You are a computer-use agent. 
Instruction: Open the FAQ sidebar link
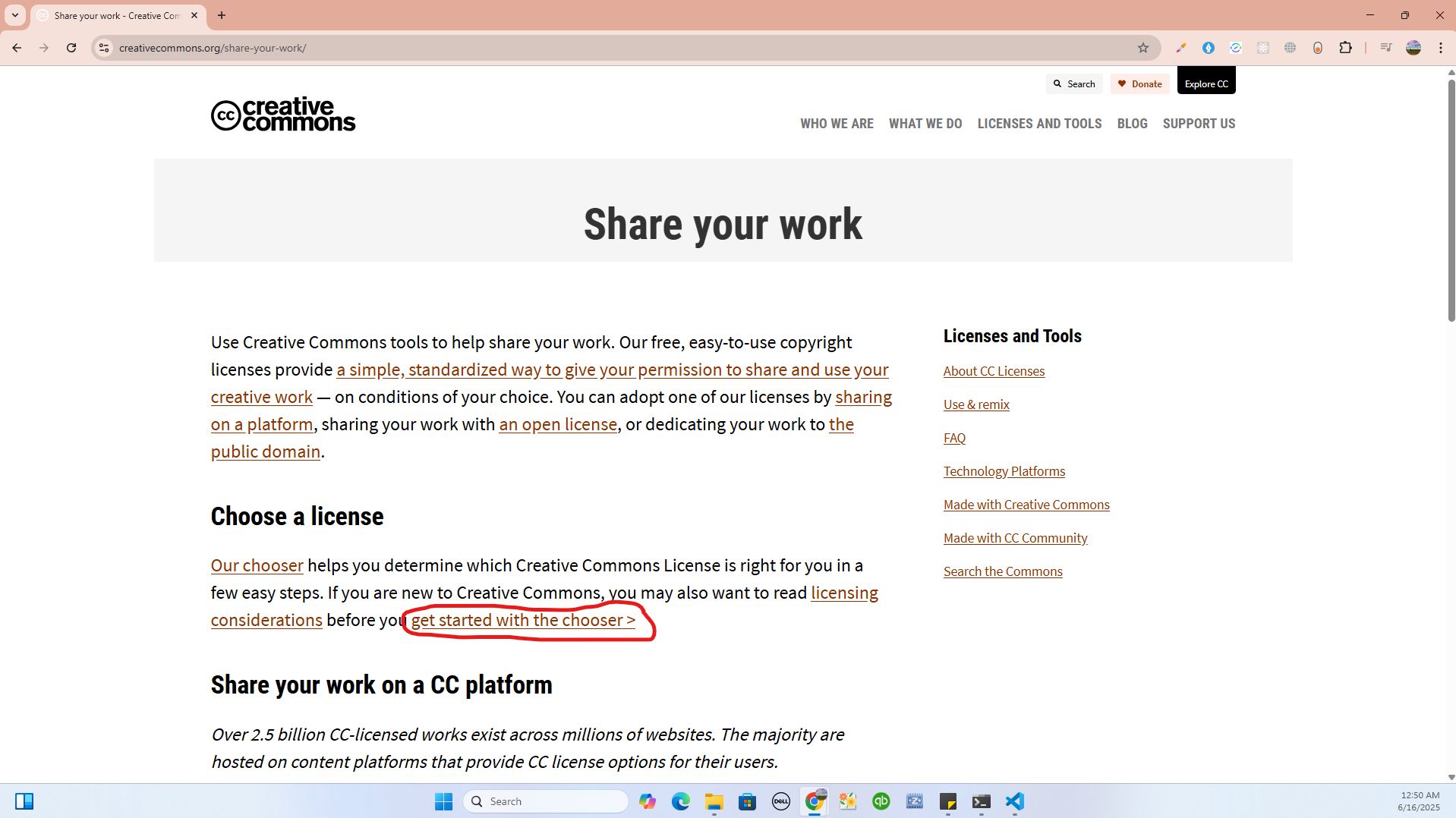point(954,438)
